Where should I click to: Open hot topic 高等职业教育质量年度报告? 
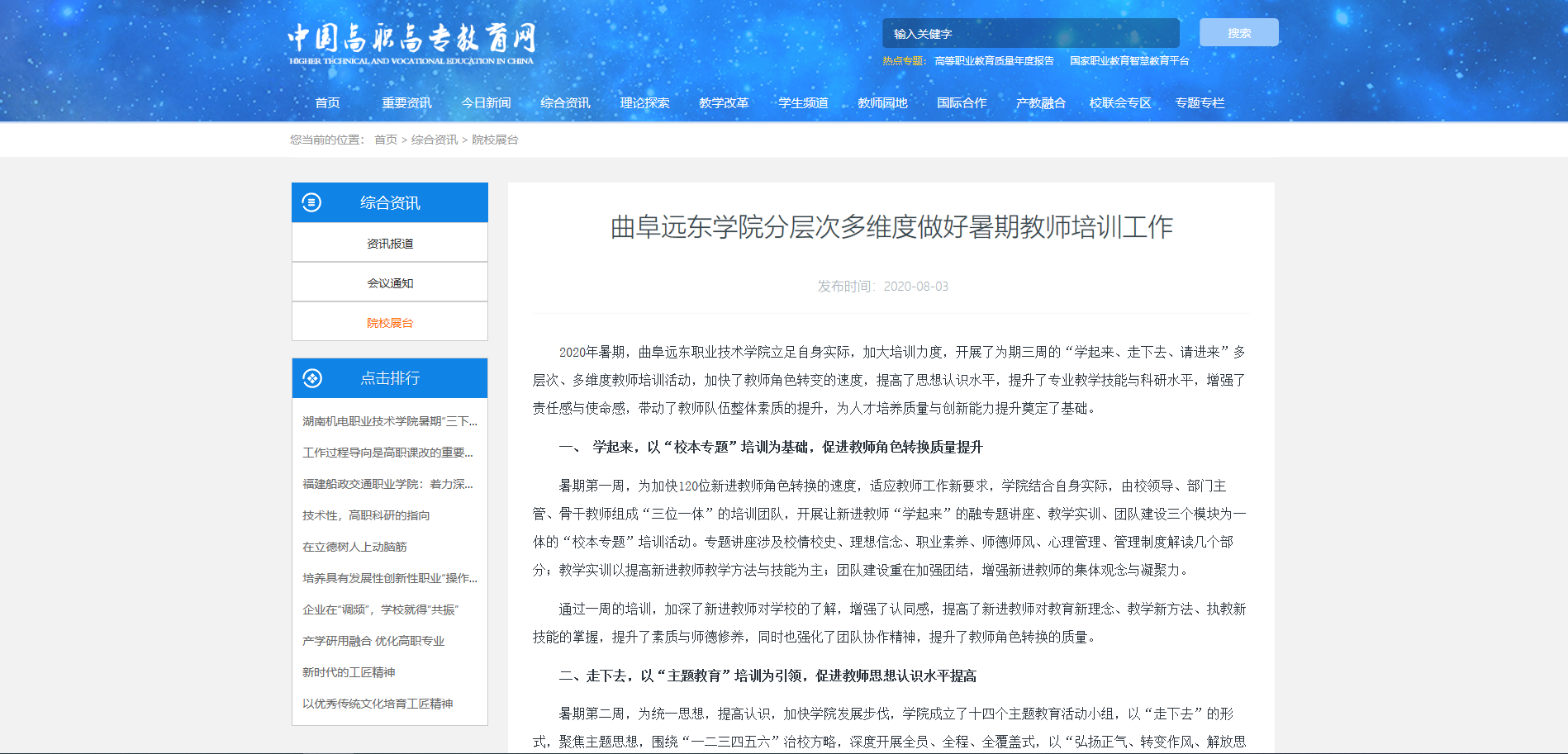coord(994,61)
